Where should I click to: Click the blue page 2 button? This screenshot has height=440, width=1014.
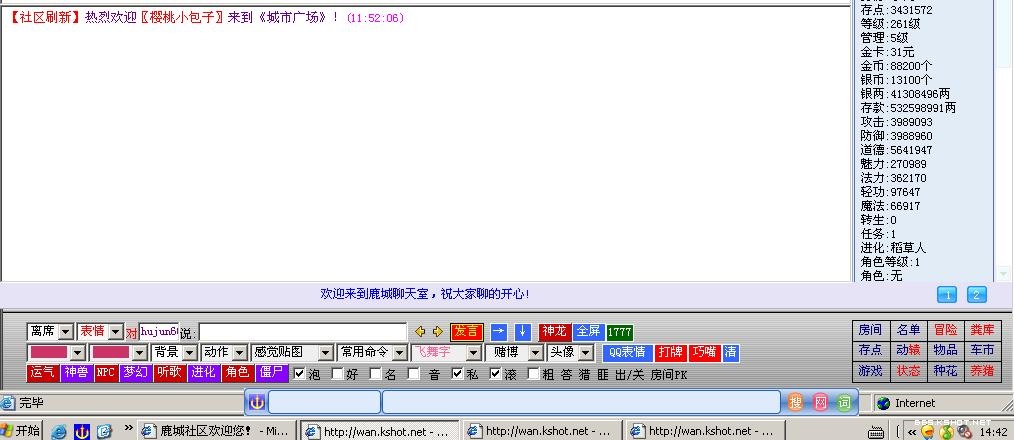point(976,294)
